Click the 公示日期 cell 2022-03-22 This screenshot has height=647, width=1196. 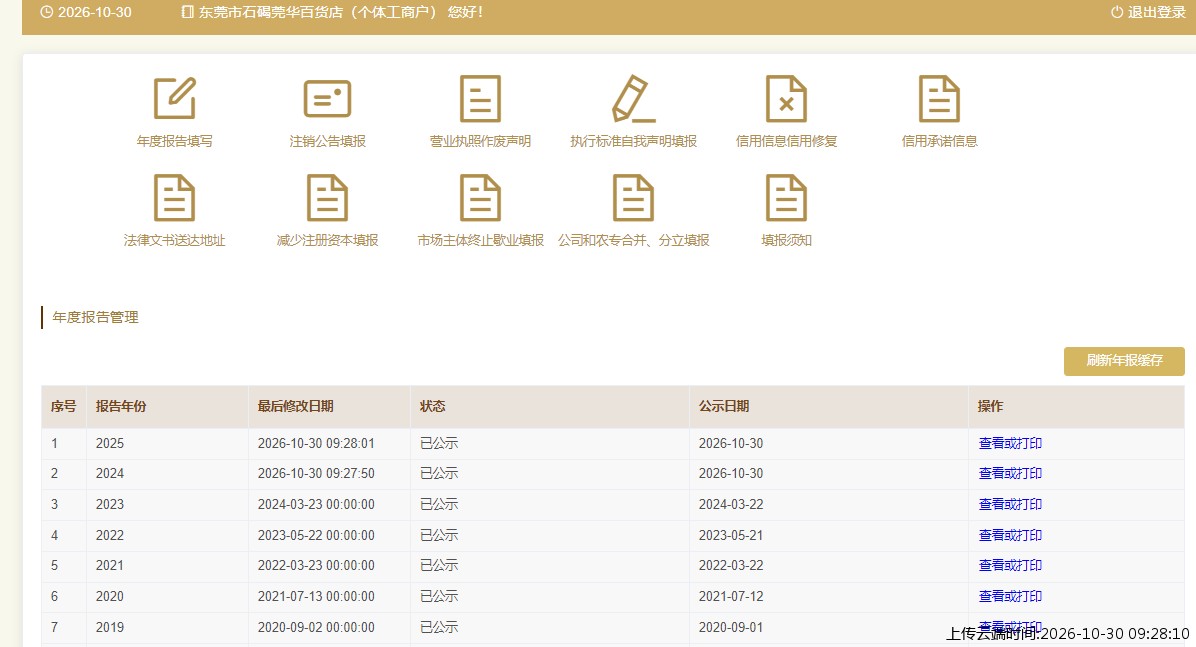pyautogui.click(x=731, y=565)
